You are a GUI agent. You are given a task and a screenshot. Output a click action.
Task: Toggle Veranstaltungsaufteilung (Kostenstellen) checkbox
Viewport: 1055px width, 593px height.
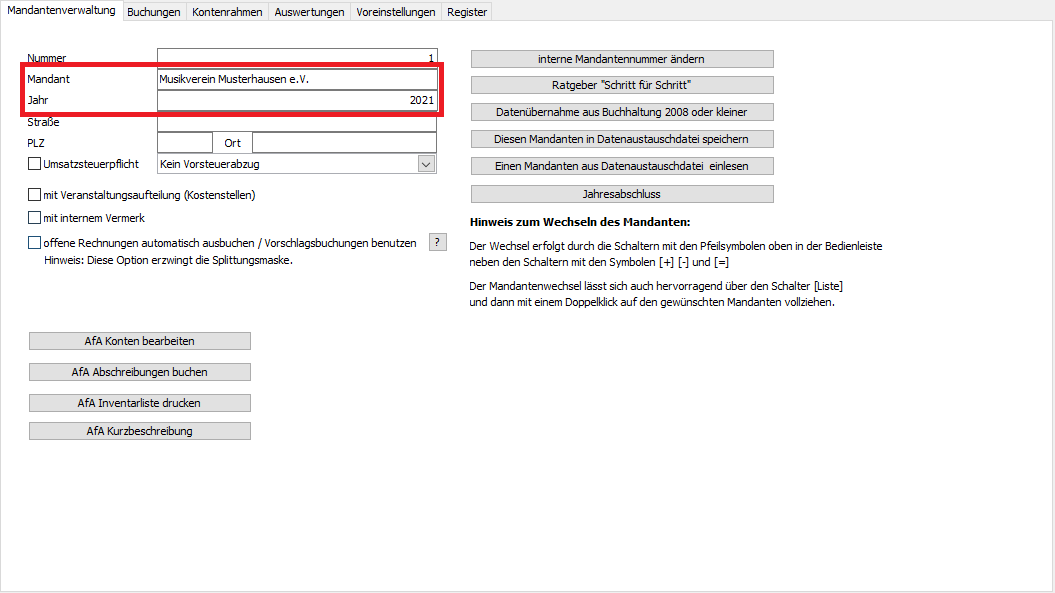(35, 195)
